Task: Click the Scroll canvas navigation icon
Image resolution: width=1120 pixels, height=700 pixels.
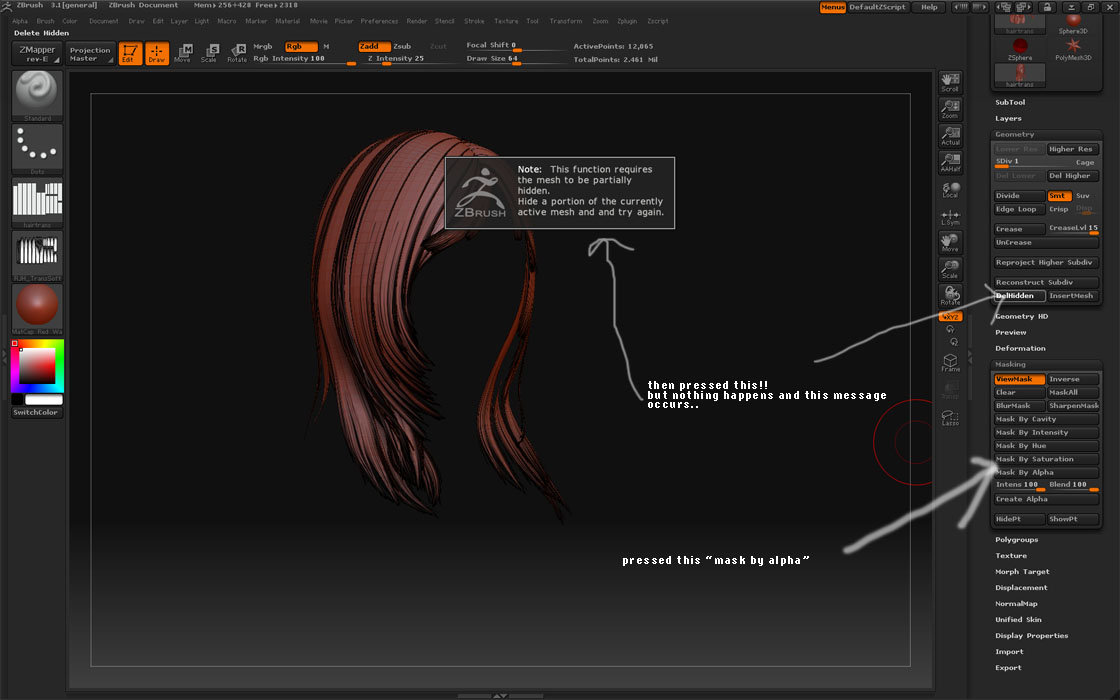Action: [950, 82]
